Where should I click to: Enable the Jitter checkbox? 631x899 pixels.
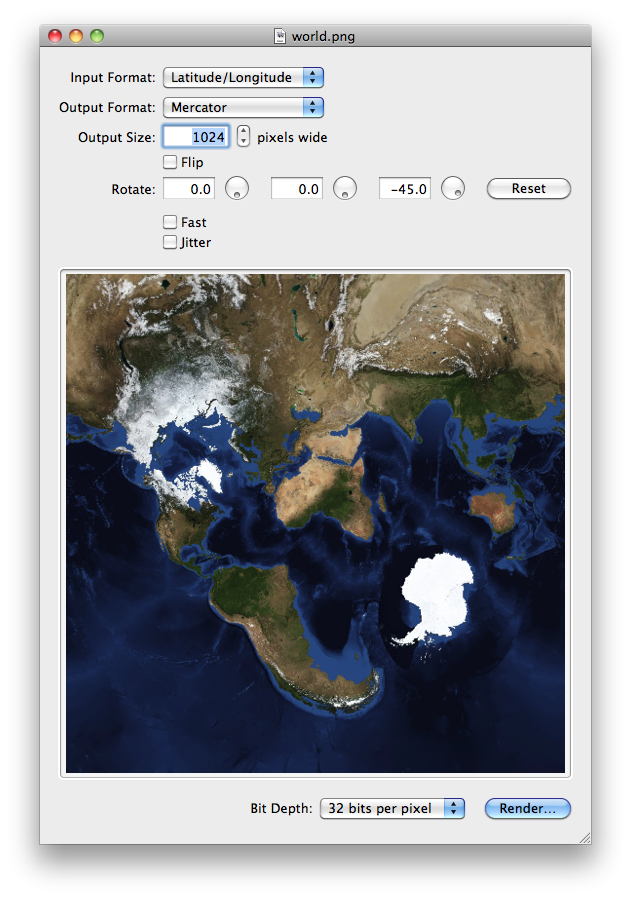click(170, 242)
